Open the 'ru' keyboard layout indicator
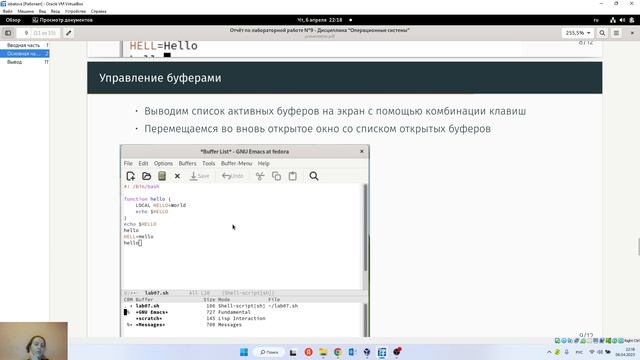Screen dimensions: 640x360 tap(596, 20)
